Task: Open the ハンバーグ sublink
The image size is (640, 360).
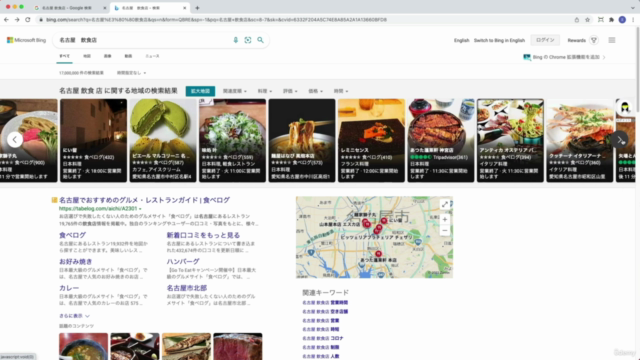Action: coord(183,262)
